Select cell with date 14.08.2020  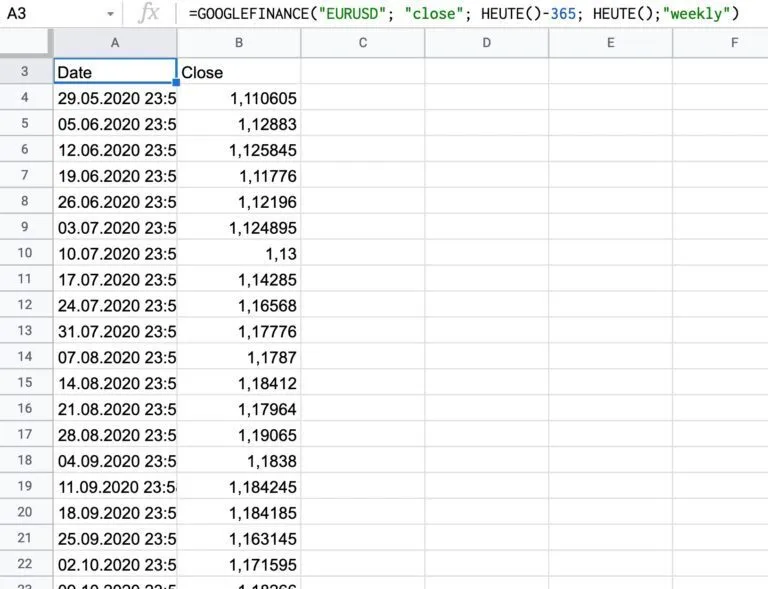pyautogui.click(x=115, y=383)
